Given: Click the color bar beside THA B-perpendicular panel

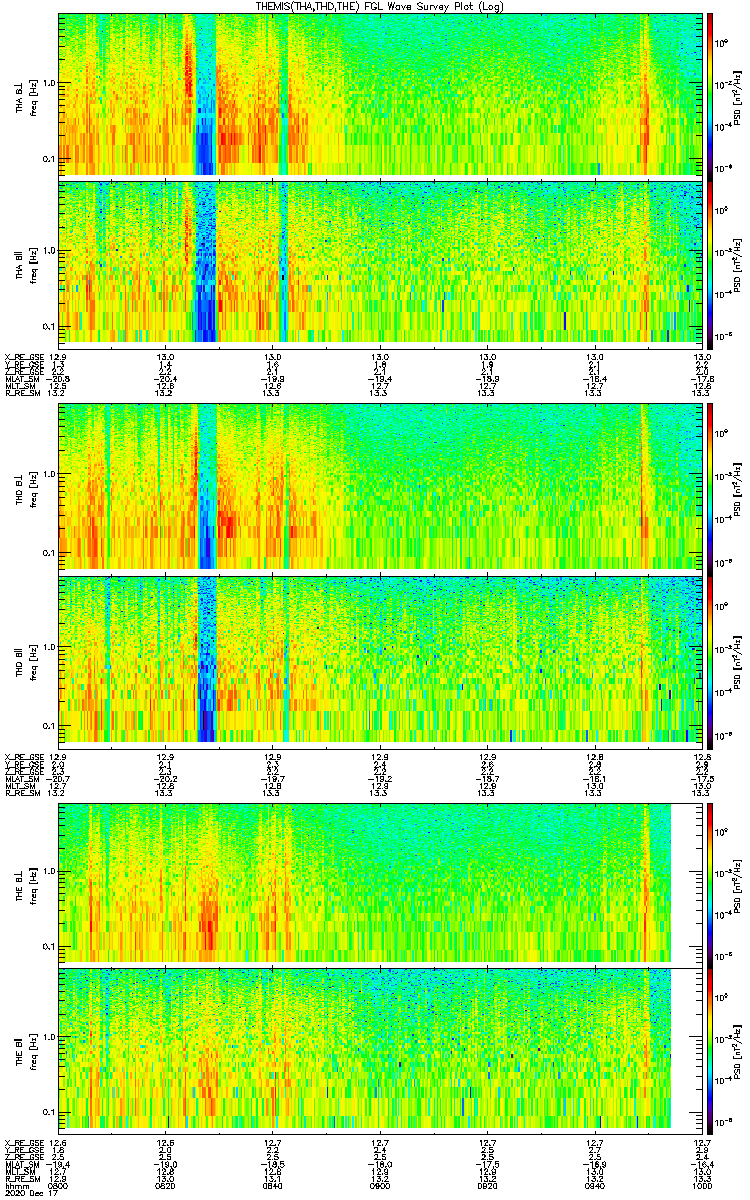Looking at the screenshot, I should point(710,95).
